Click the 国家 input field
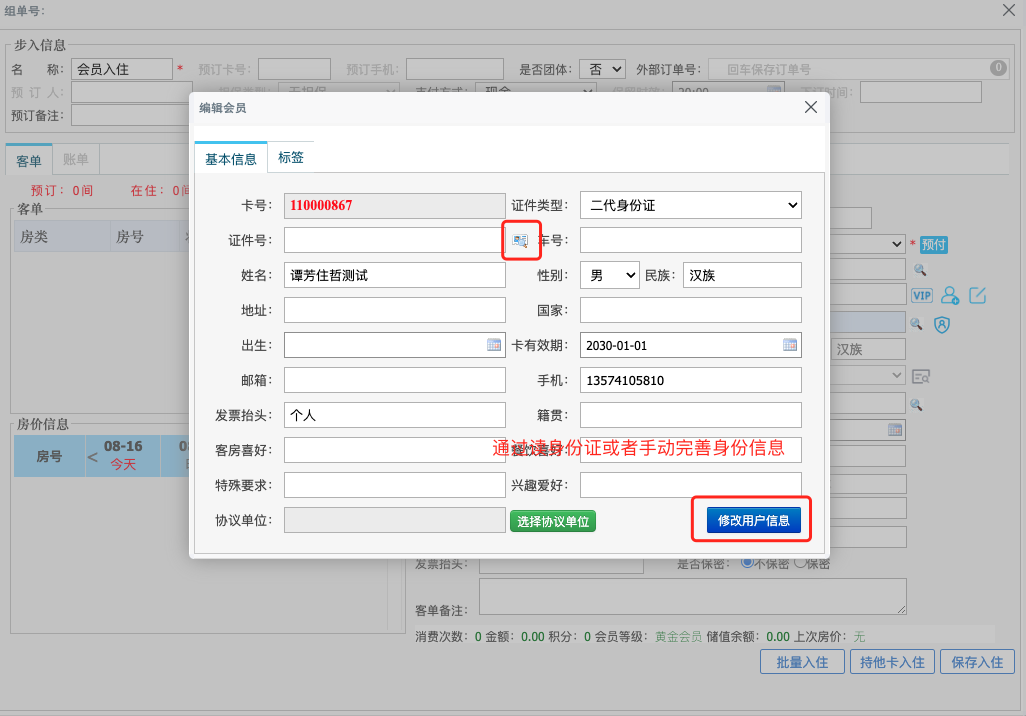 pos(690,310)
